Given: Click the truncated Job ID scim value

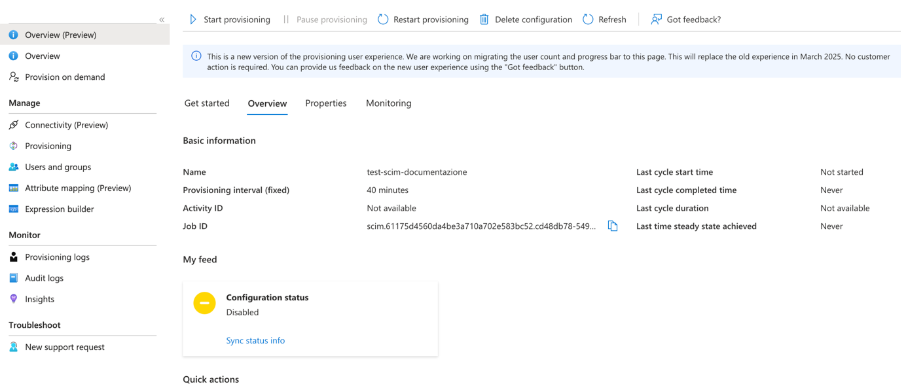Looking at the screenshot, I should point(482,226).
